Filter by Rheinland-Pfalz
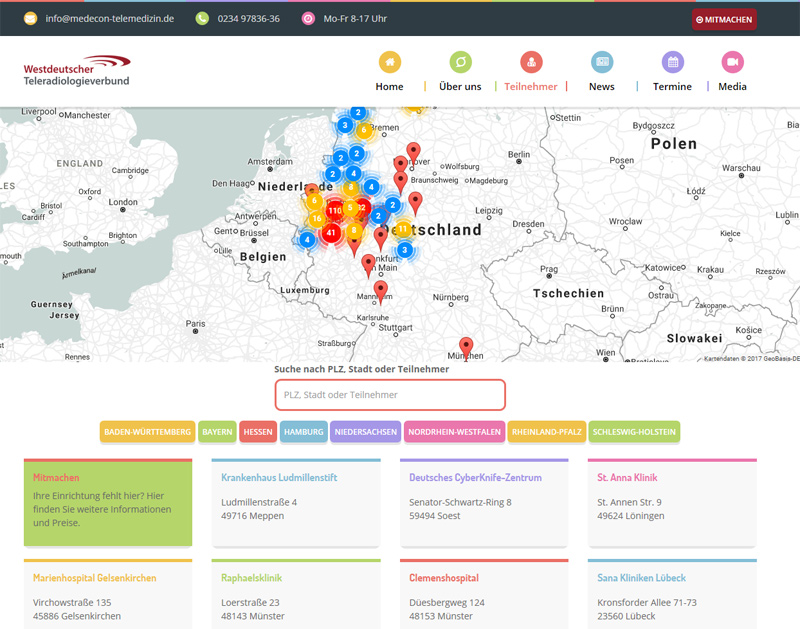Viewport: 800px width, 629px height. coord(546,432)
